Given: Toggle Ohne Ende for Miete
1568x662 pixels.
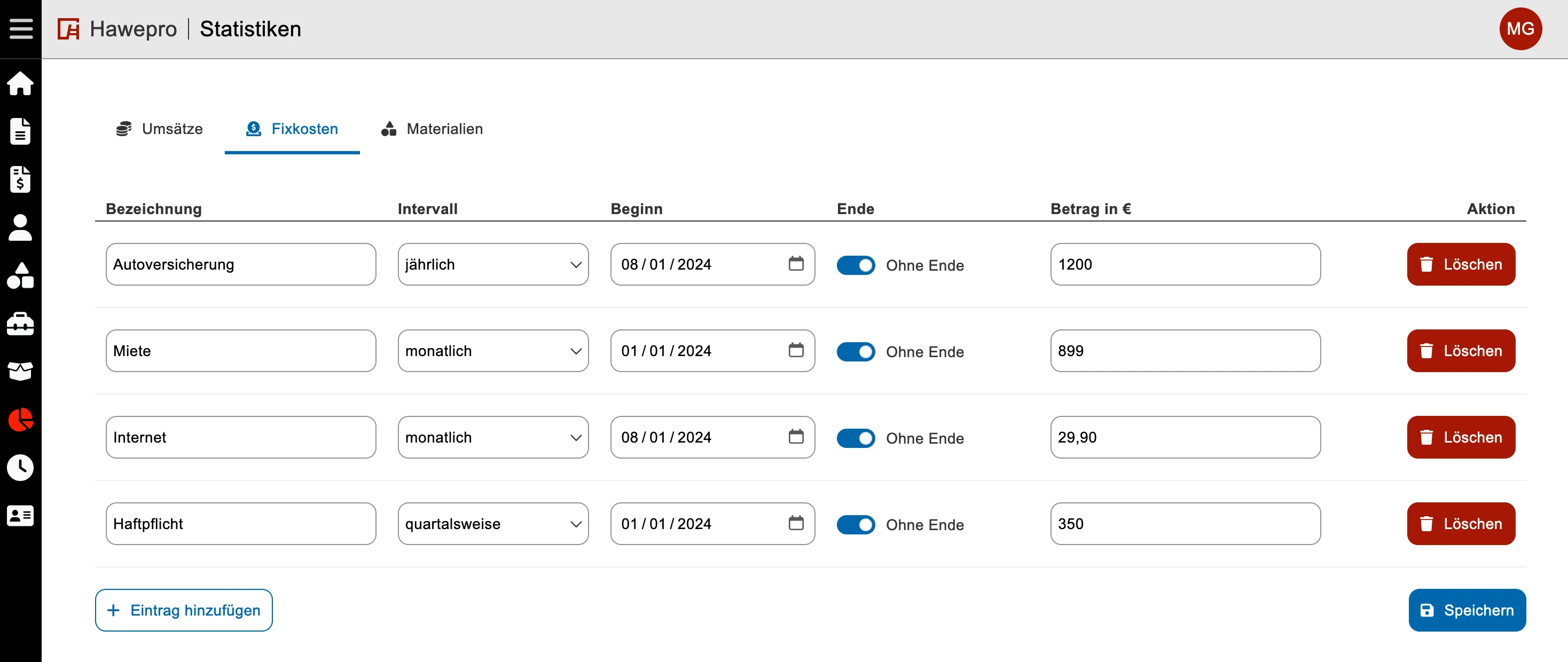Looking at the screenshot, I should 856,352.
